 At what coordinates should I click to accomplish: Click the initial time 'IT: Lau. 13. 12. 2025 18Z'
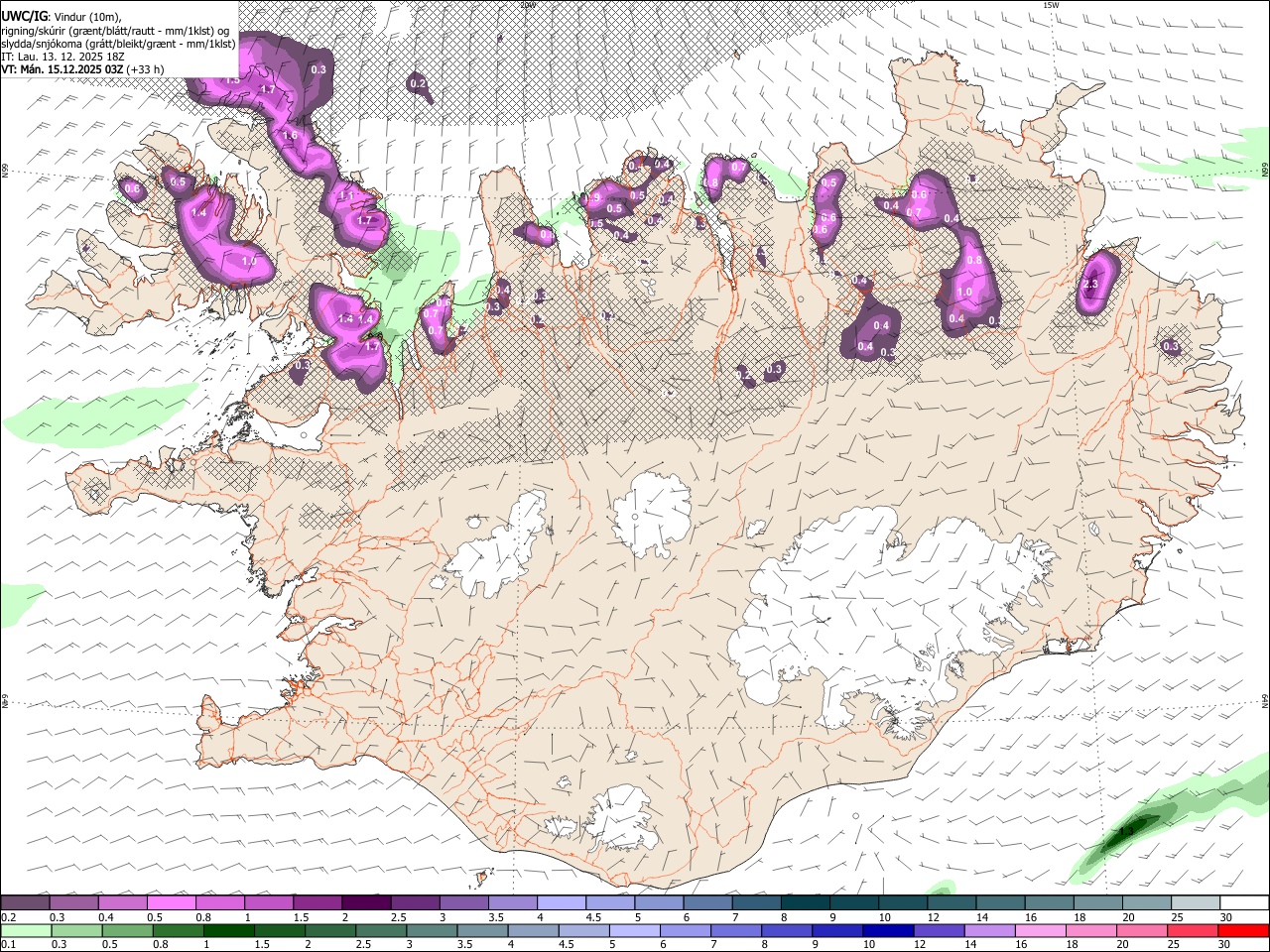(x=63, y=57)
